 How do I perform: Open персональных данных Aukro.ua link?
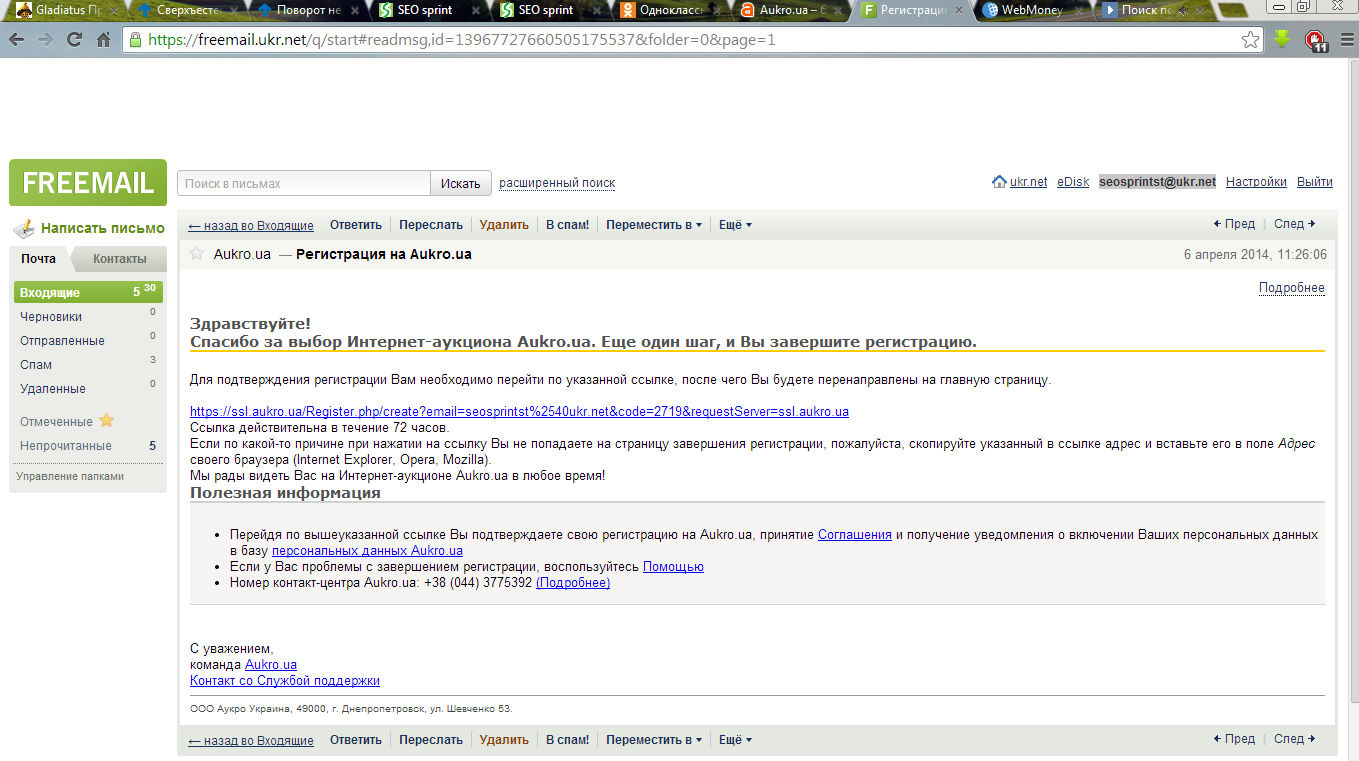point(367,550)
